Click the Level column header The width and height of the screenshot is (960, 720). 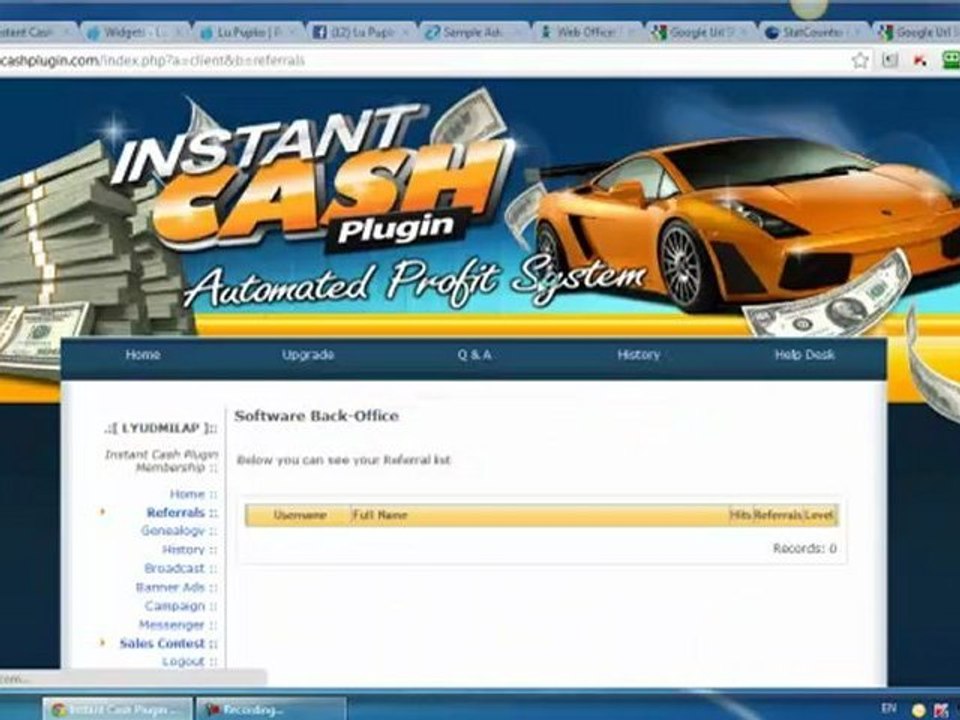tap(819, 515)
